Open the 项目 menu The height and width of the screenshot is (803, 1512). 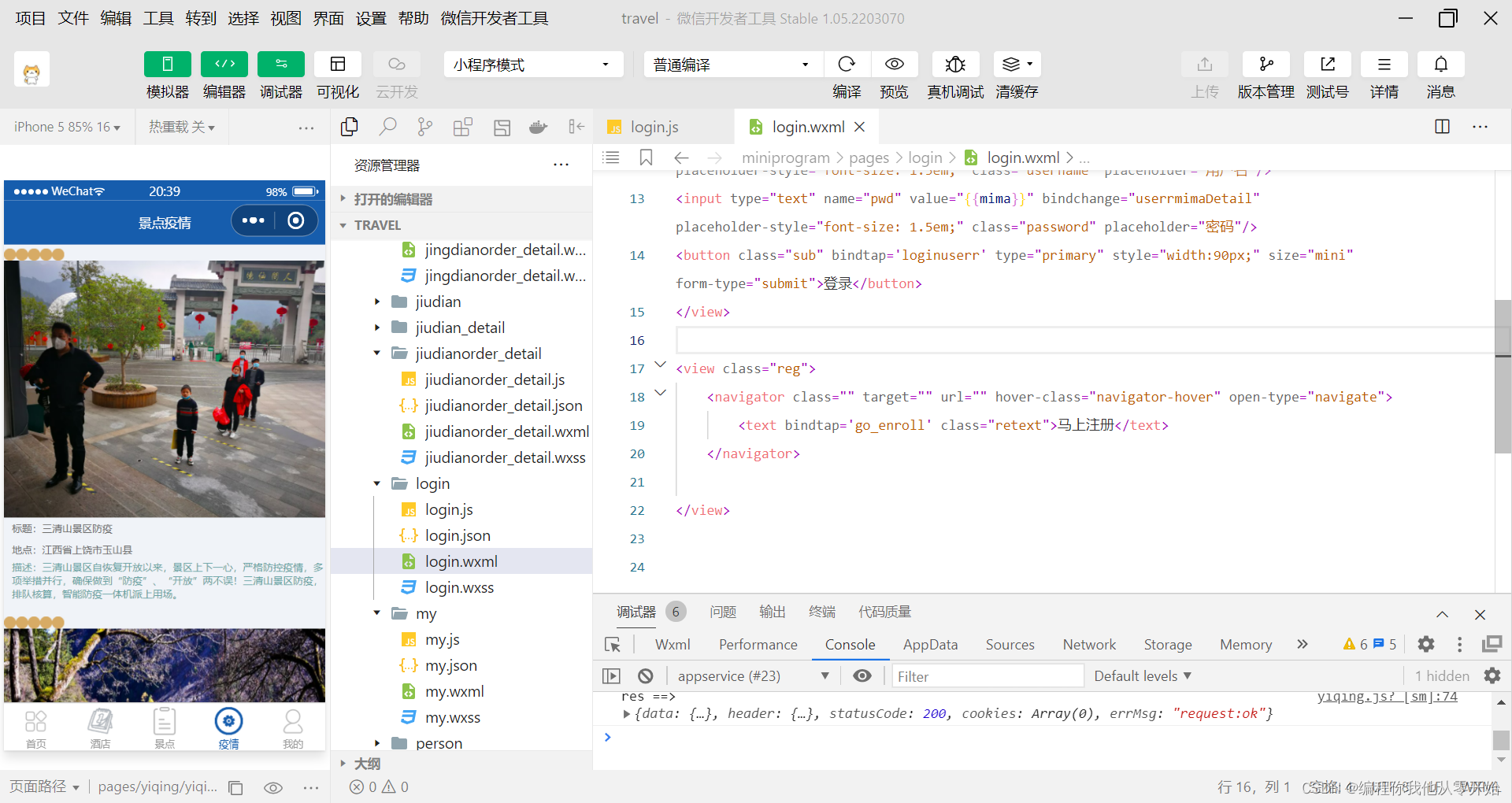pos(31,18)
